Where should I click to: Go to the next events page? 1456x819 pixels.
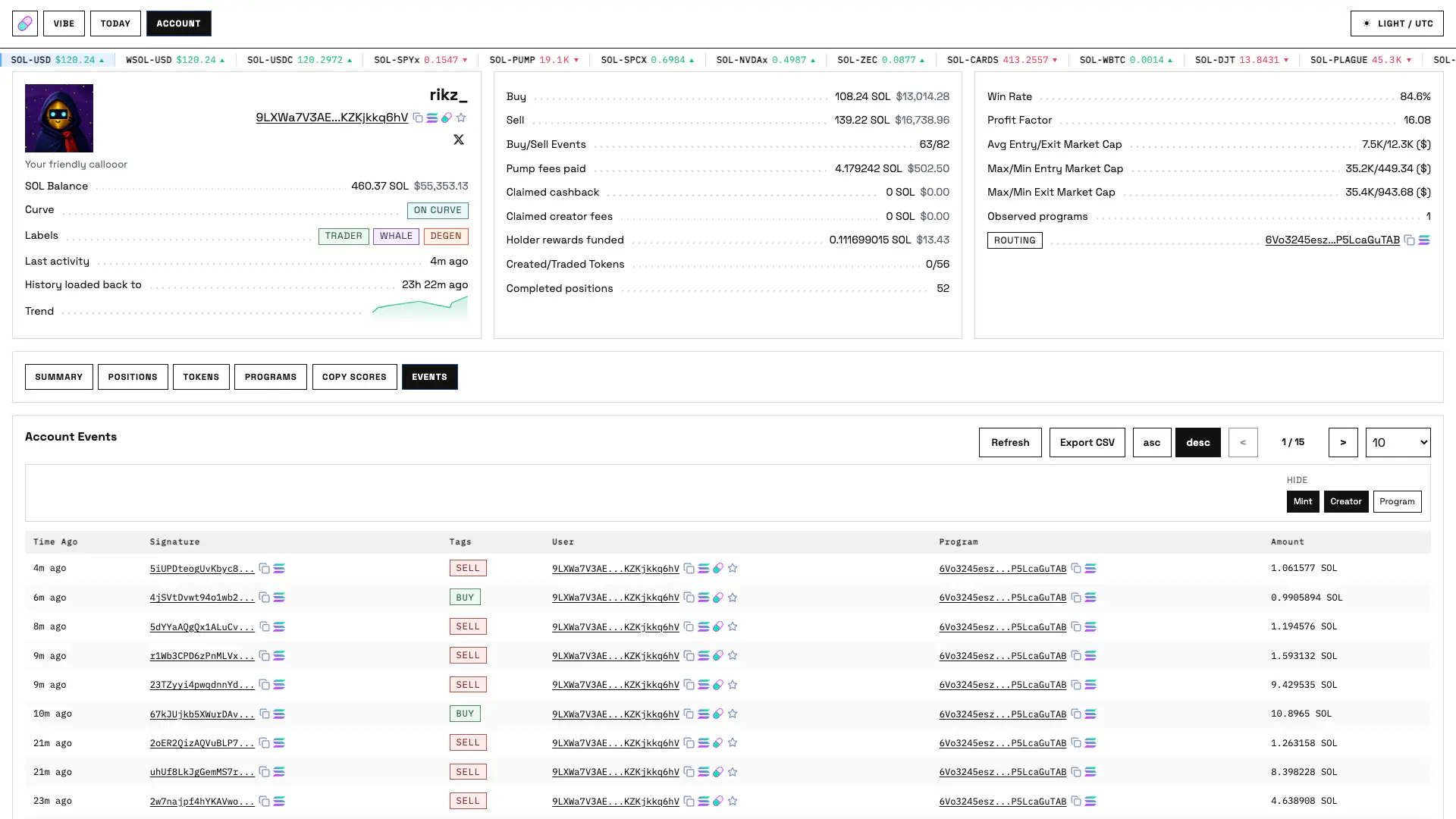(1342, 442)
